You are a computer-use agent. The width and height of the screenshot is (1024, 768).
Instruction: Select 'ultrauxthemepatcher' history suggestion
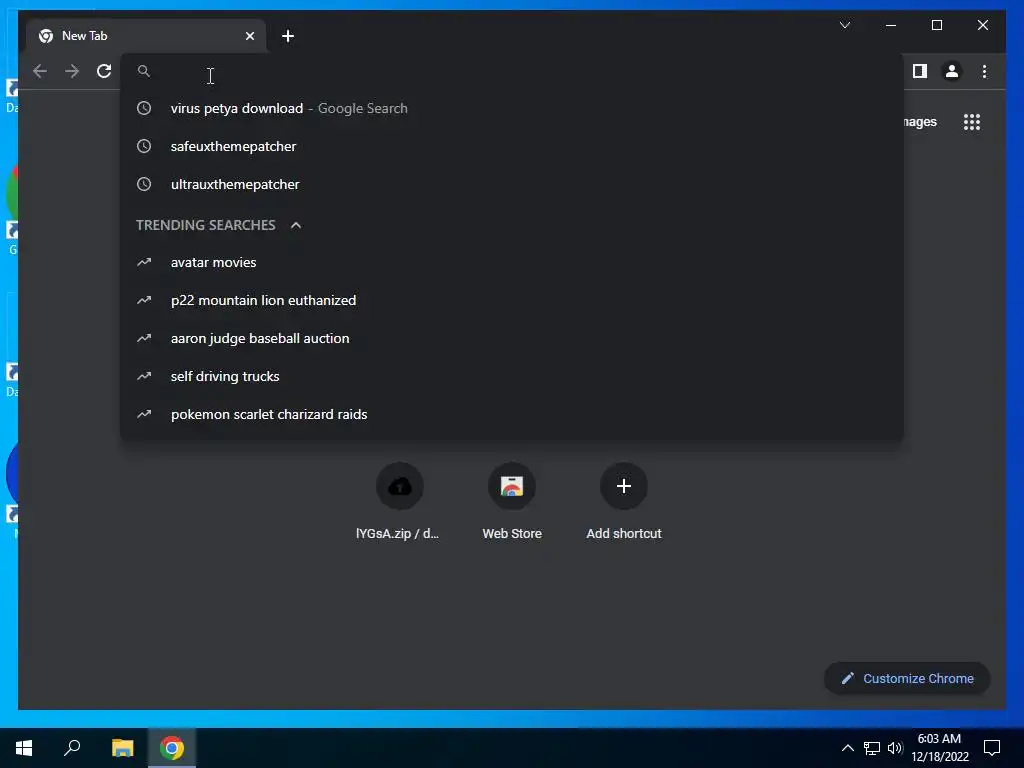click(x=512, y=184)
